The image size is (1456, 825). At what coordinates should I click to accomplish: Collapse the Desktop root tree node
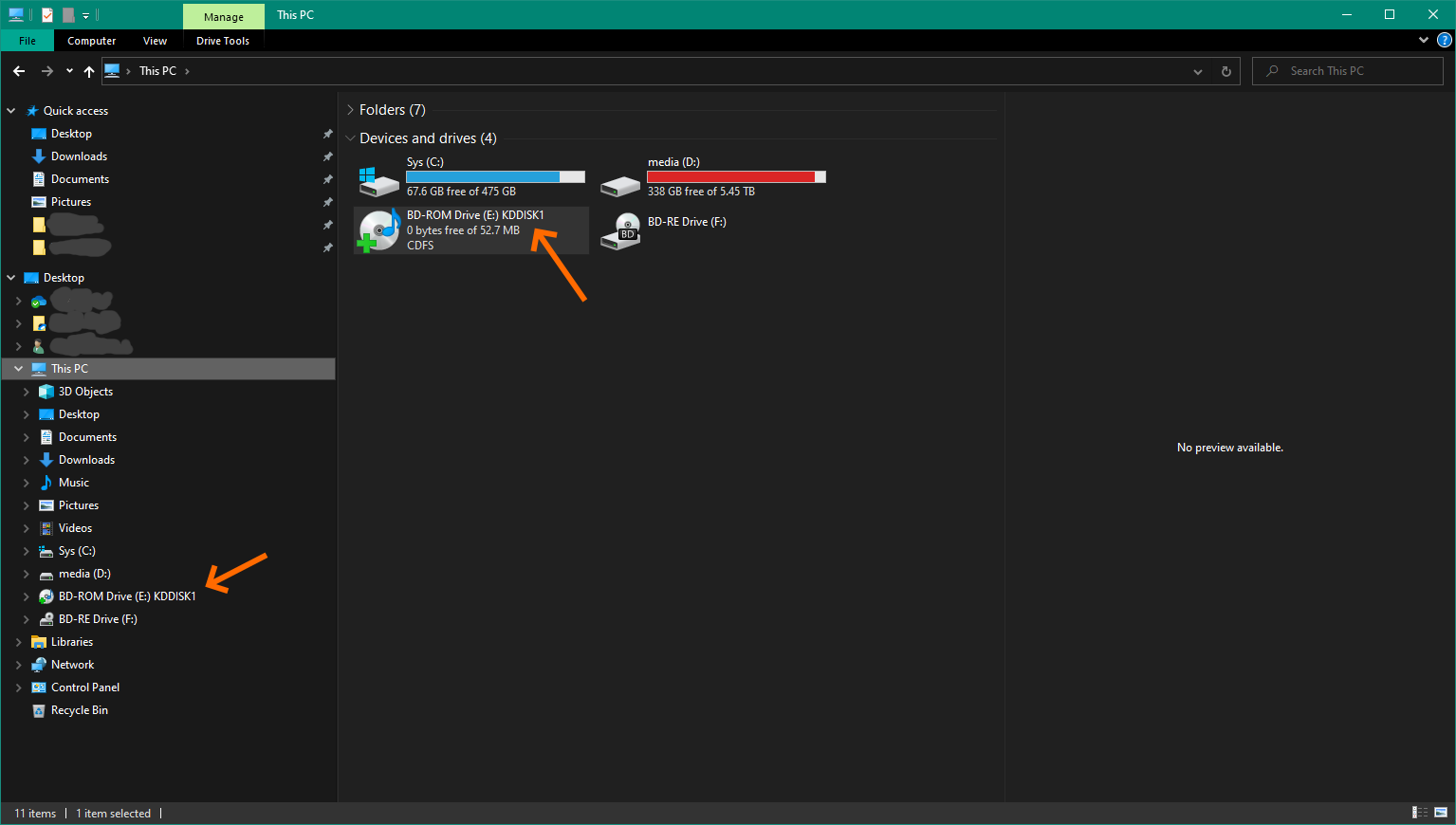tap(11, 278)
